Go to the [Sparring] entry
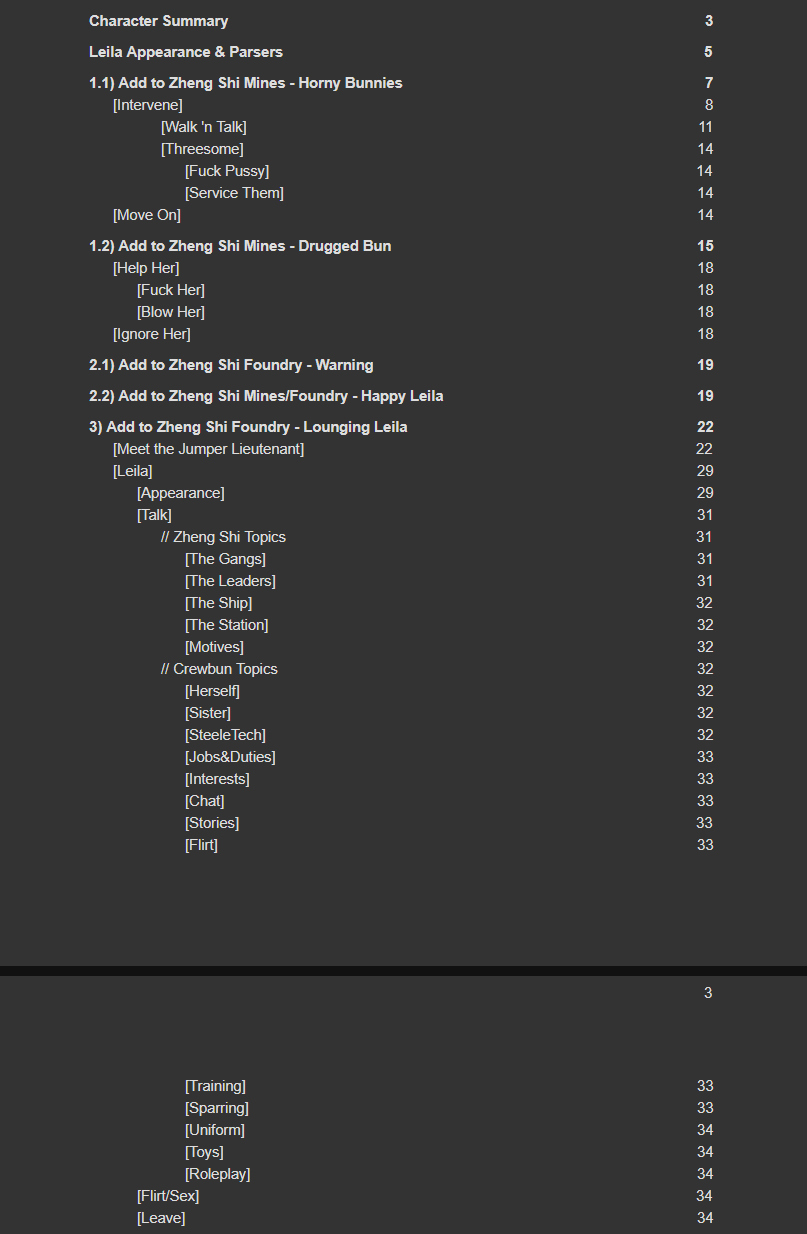This screenshot has width=807, height=1234. (216, 1108)
